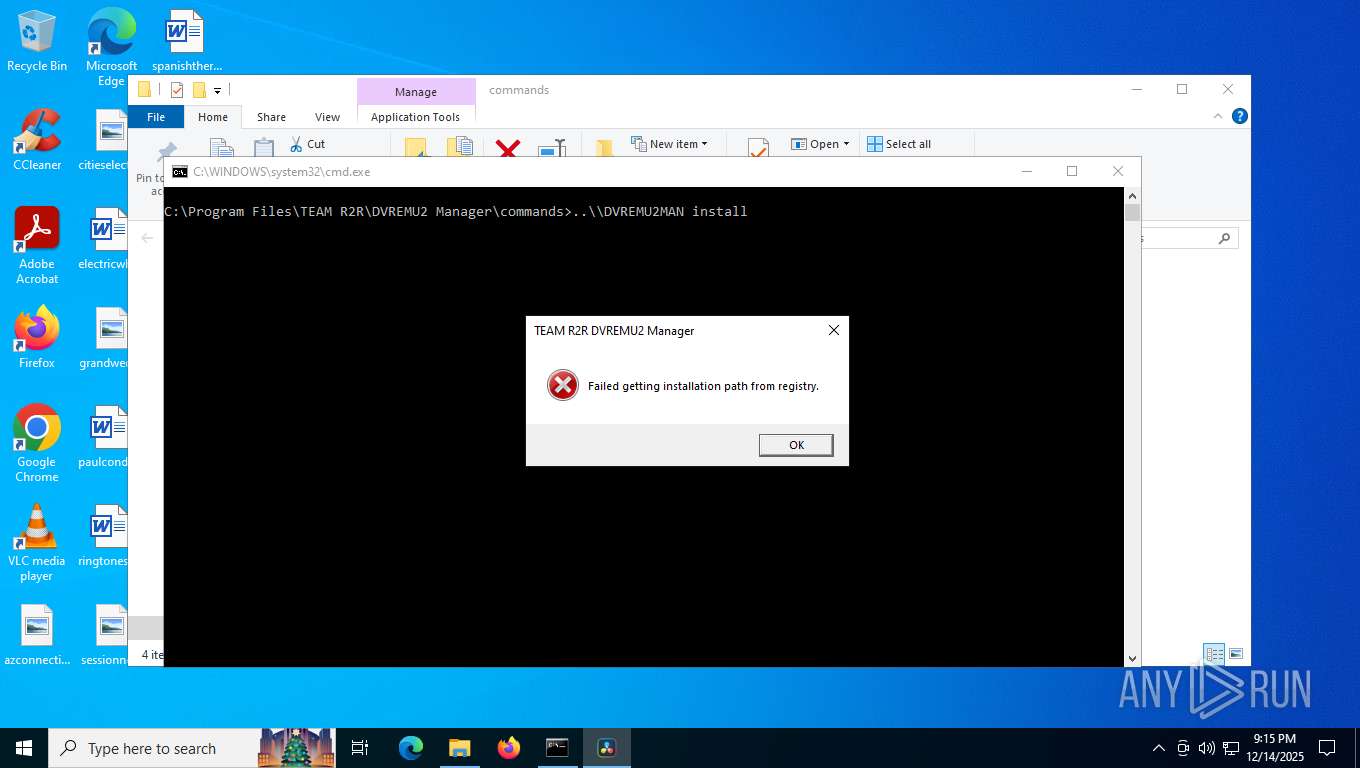Screen dimensions: 1360x768
Task: Collapse the Explorer ribbon with chevron
Action: tap(1218, 116)
